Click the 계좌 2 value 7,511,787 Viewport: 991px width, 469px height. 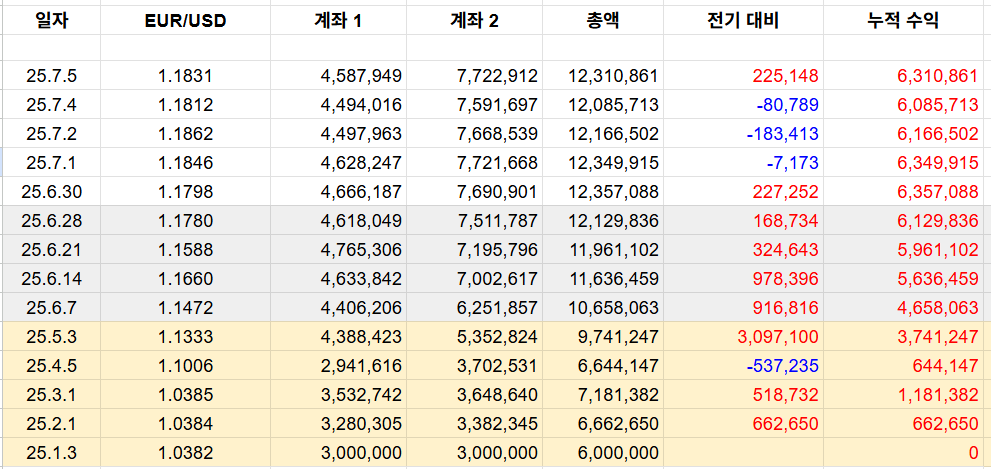474,221
